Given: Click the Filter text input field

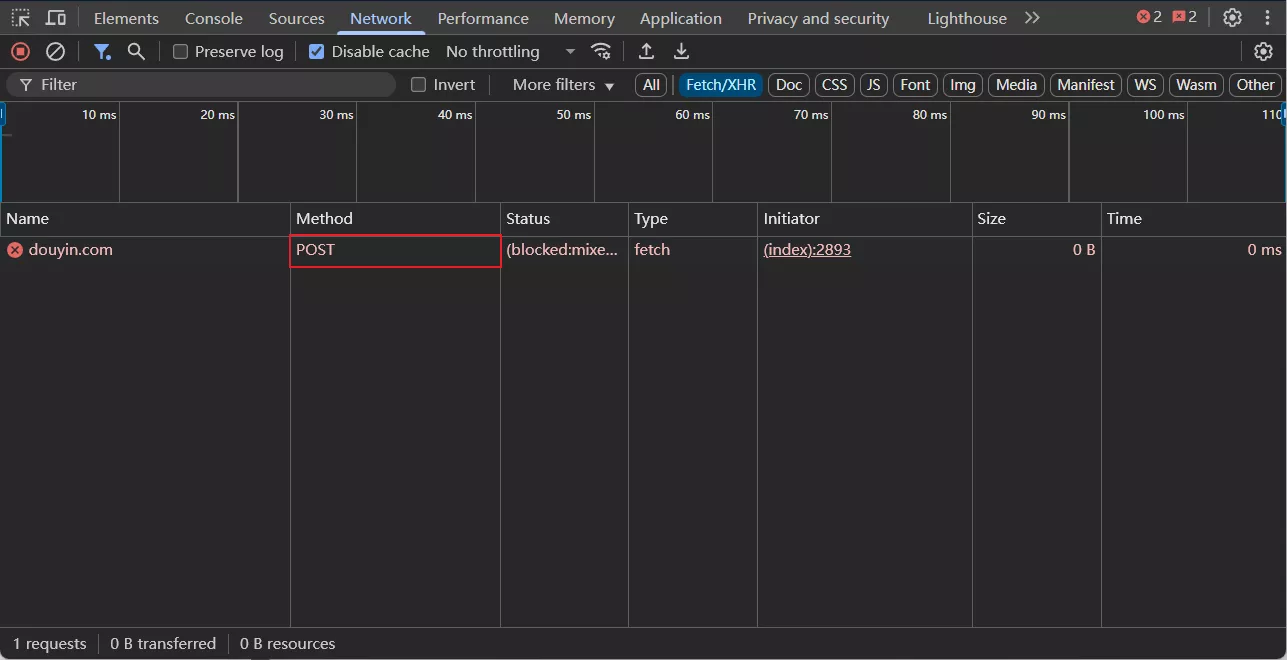Looking at the screenshot, I should (x=210, y=85).
